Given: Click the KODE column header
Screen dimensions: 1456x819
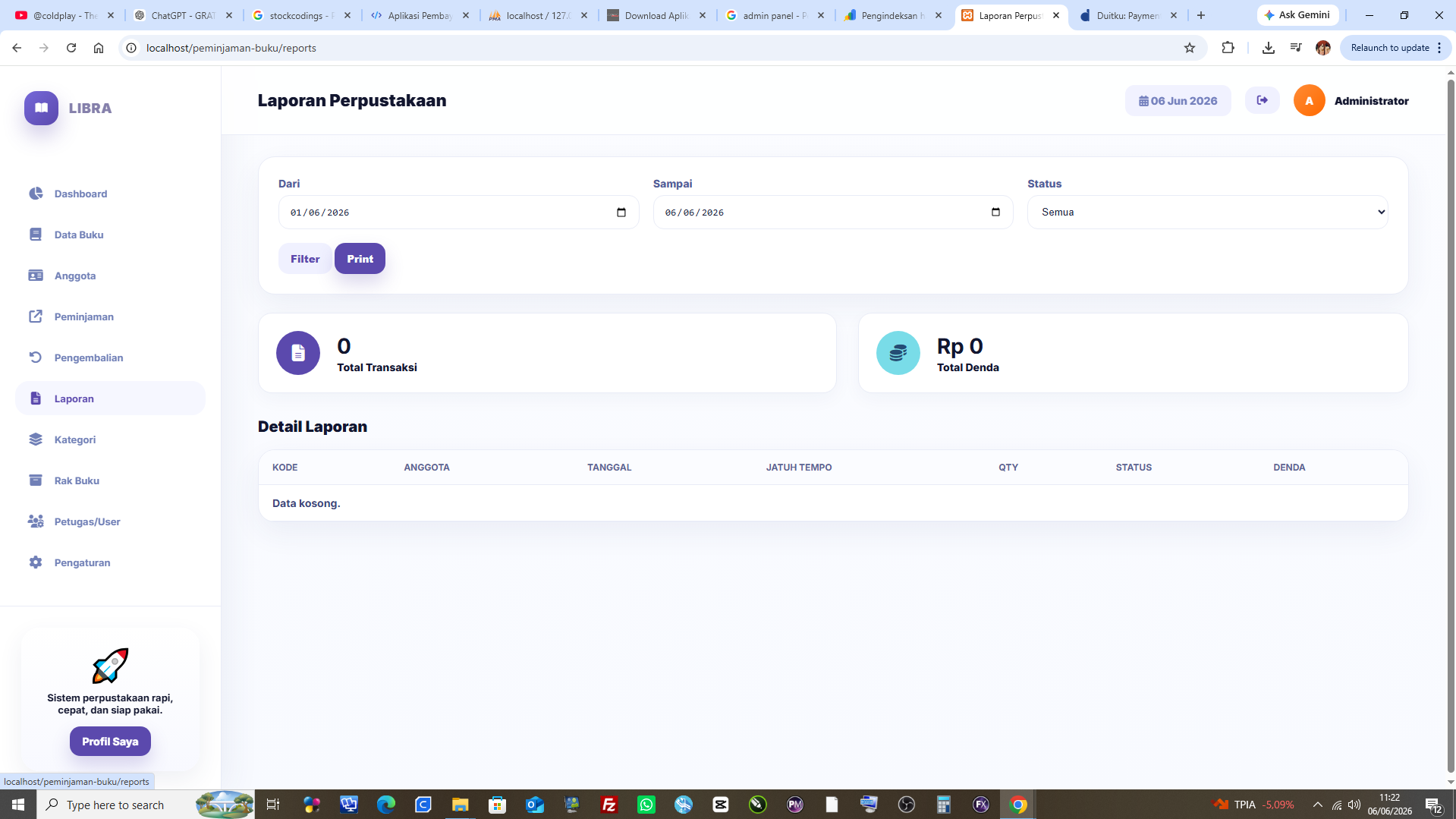Looking at the screenshot, I should click(x=285, y=468).
